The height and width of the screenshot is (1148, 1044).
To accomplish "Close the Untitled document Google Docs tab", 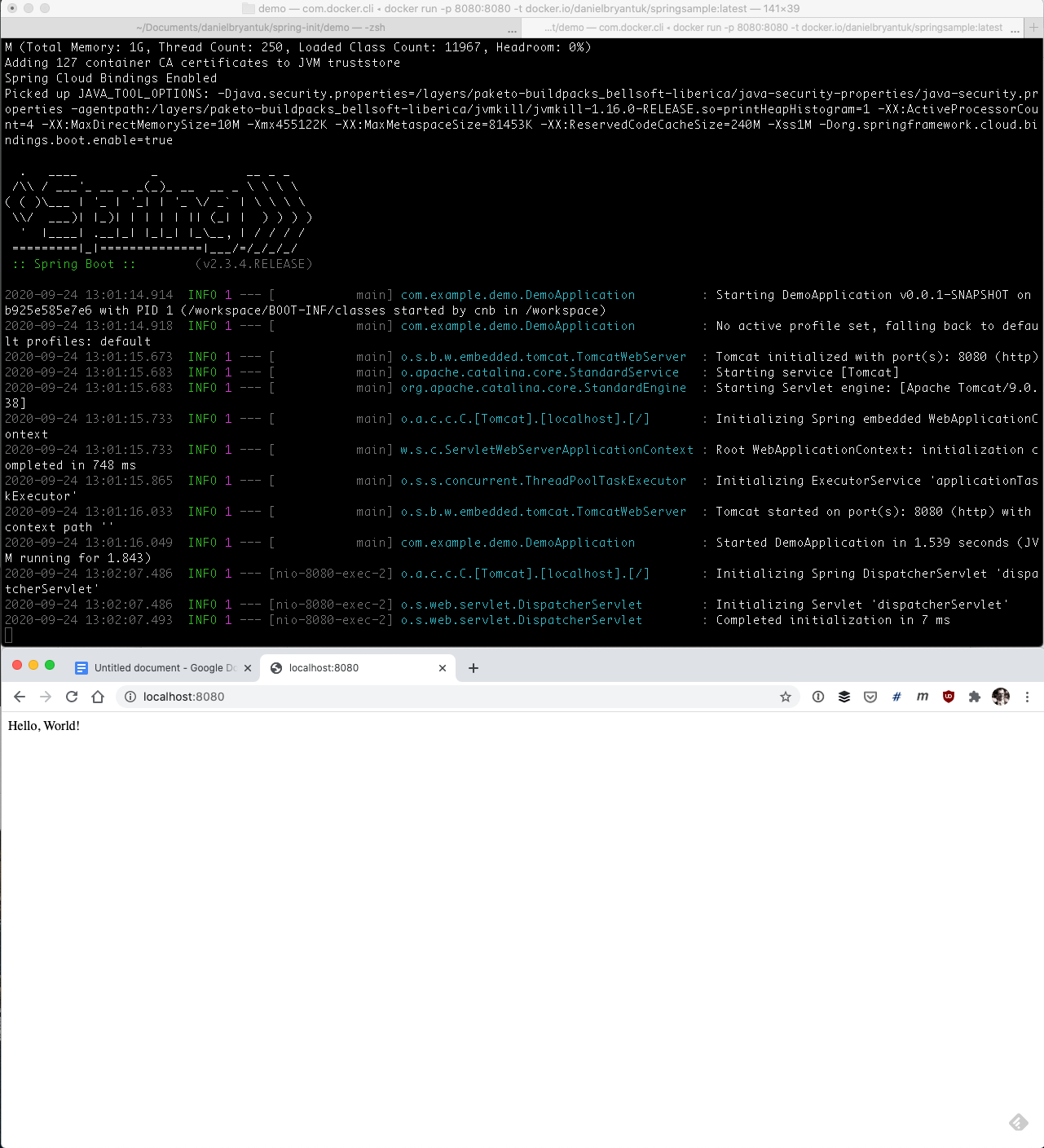I will [x=248, y=668].
